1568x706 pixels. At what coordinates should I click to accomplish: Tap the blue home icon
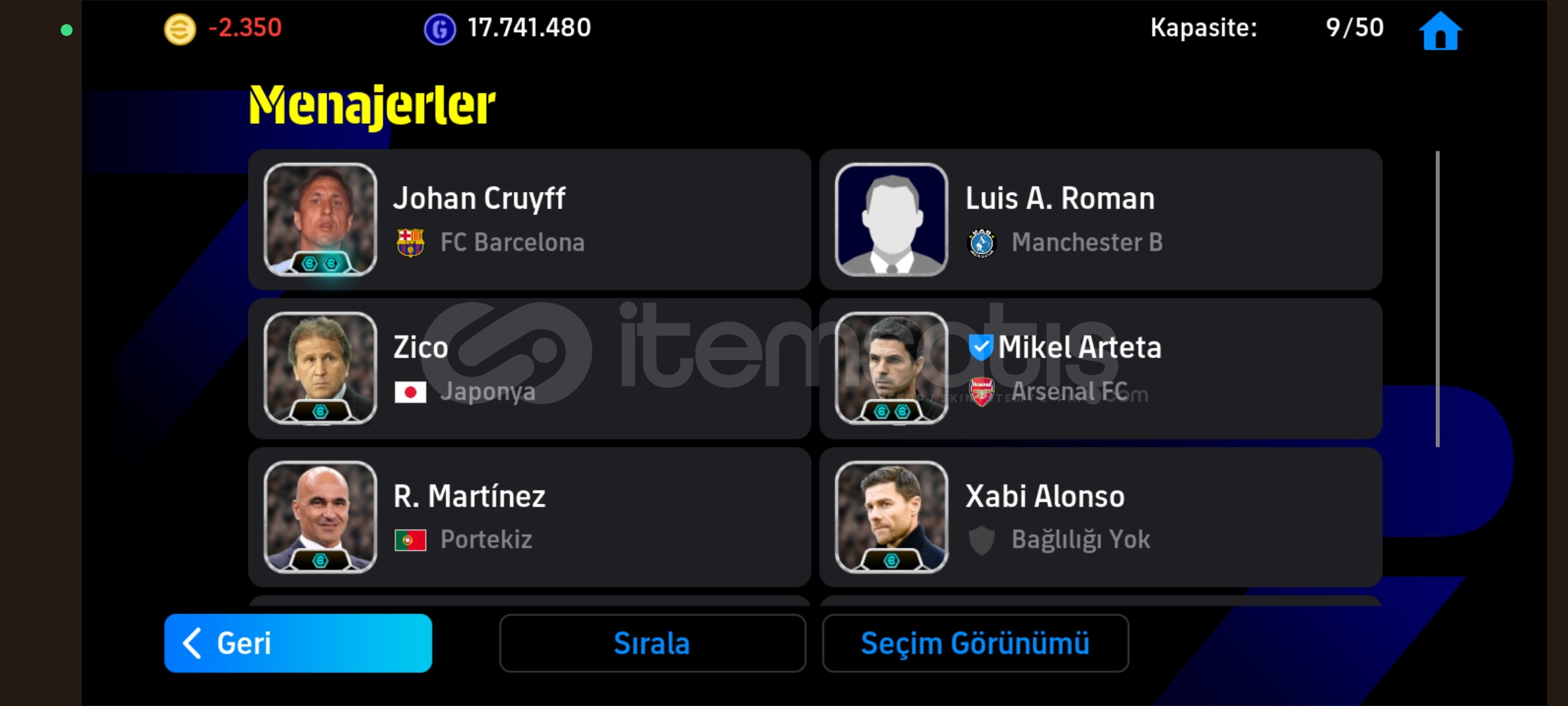coord(1440,31)
